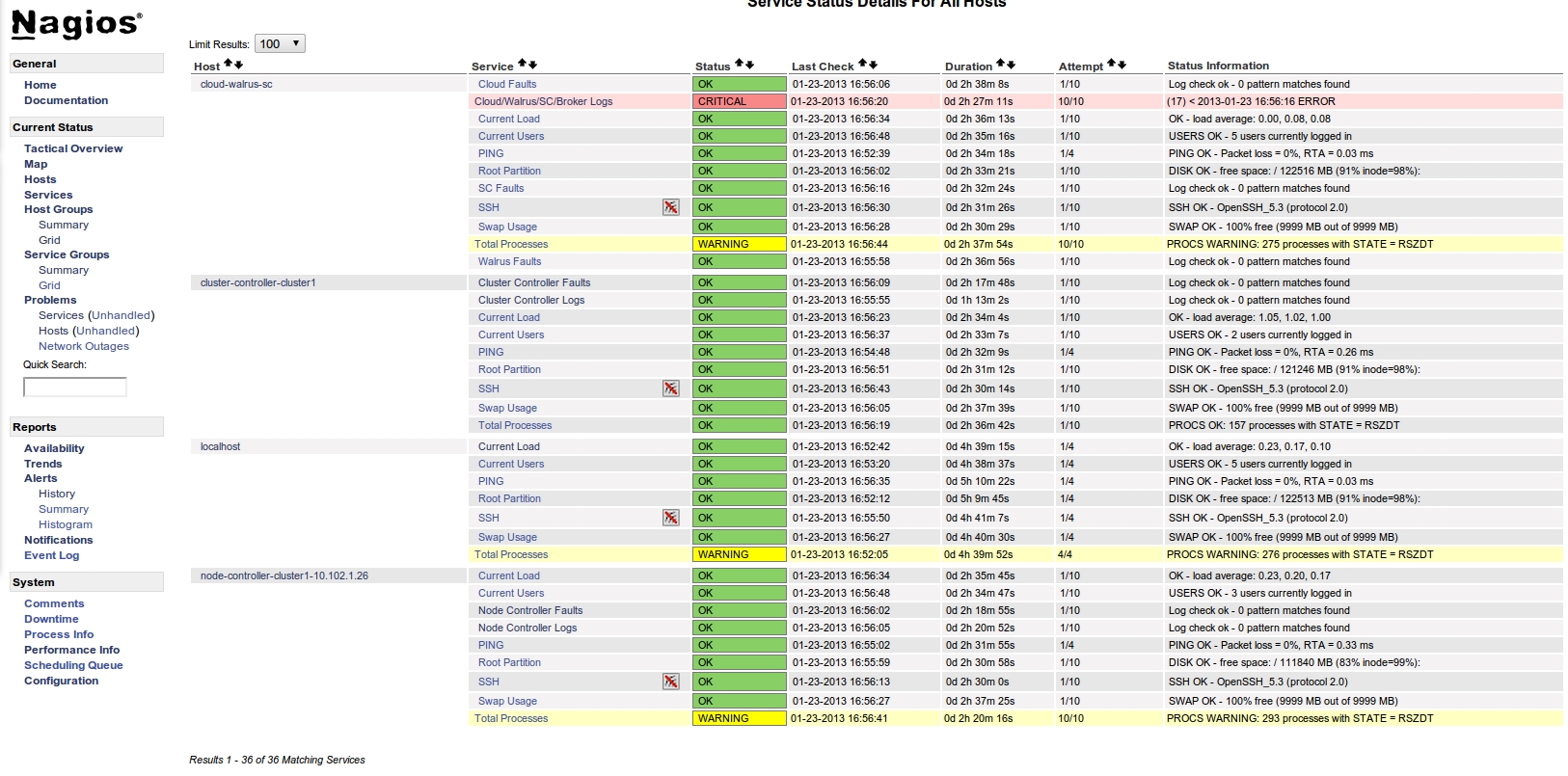Screen dimensions: 1568x776
Task: Open Availability report
Action: tap(54, 448)
